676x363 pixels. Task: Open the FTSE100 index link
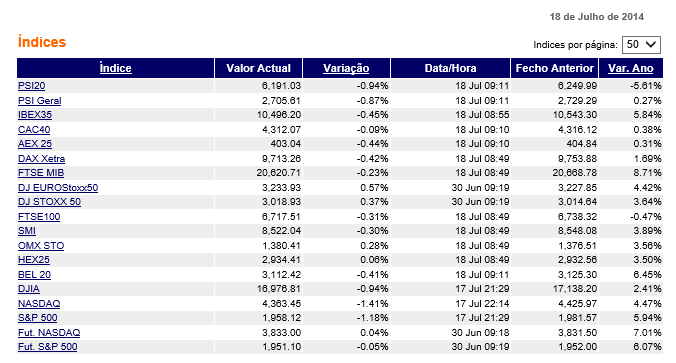(39, 216)
